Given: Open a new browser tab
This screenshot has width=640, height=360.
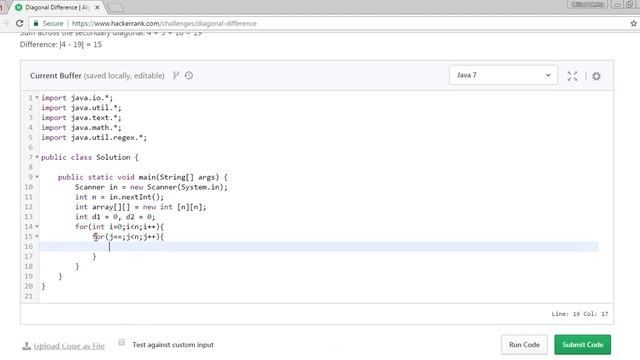Looking at the screenshot, I should click(x=116, y=7).
